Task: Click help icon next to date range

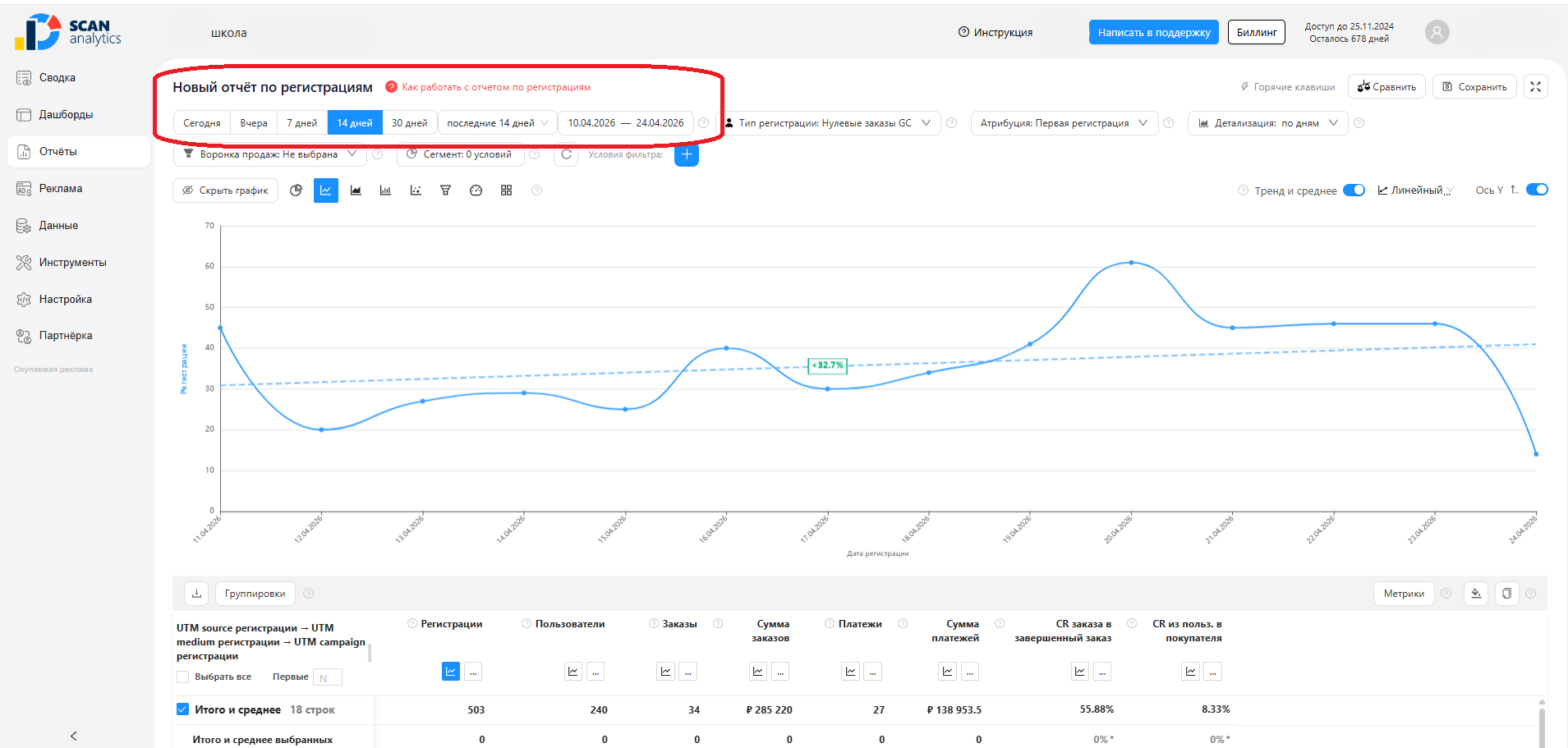Action: 704,123
